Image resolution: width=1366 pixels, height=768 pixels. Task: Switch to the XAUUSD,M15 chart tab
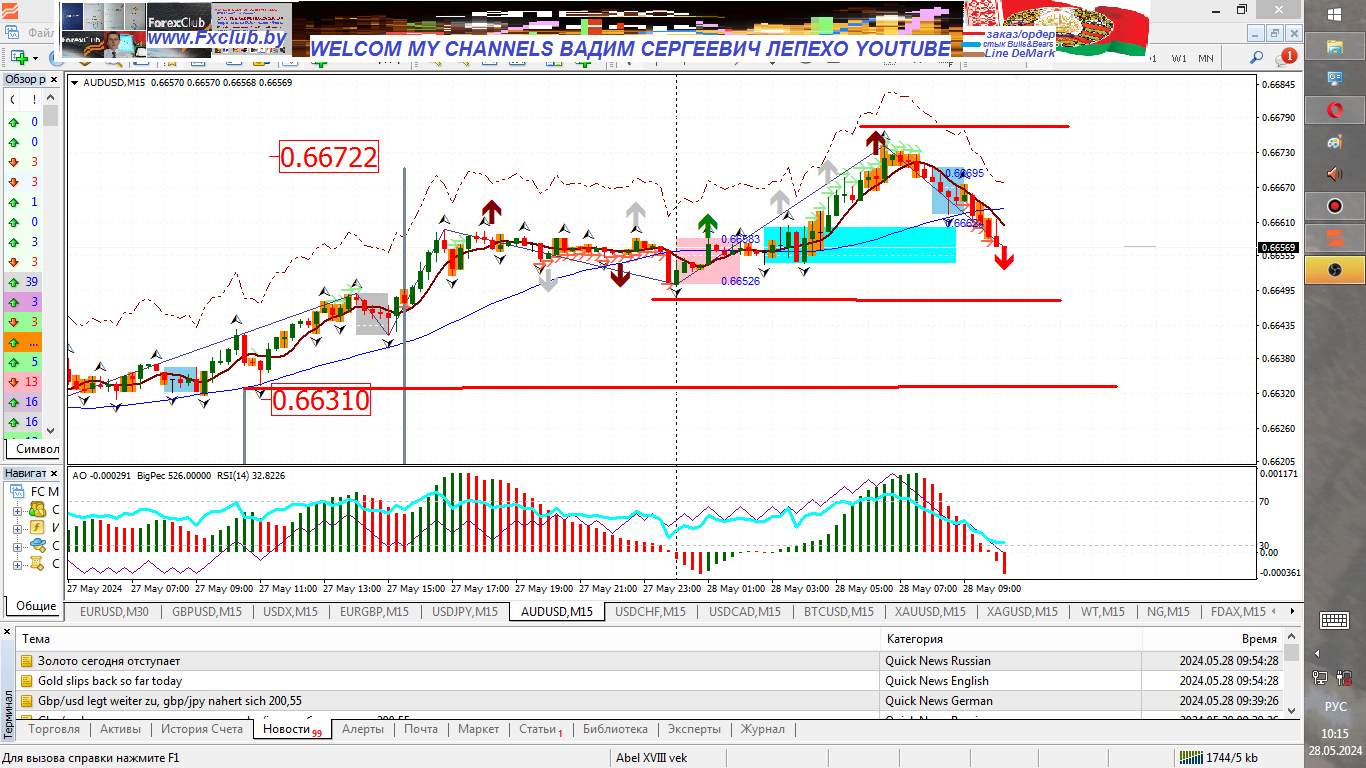coord(930,612)
